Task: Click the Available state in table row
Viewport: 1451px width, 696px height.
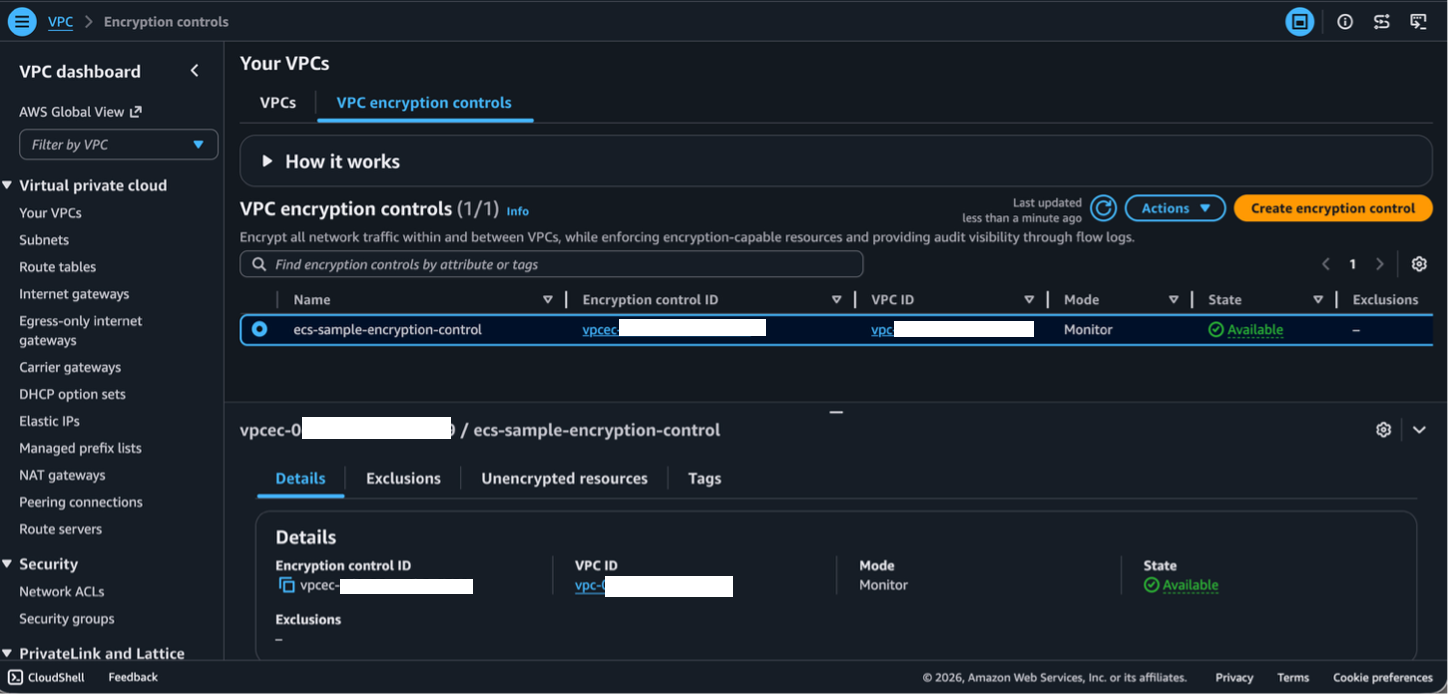Action: coord(1246,329)
